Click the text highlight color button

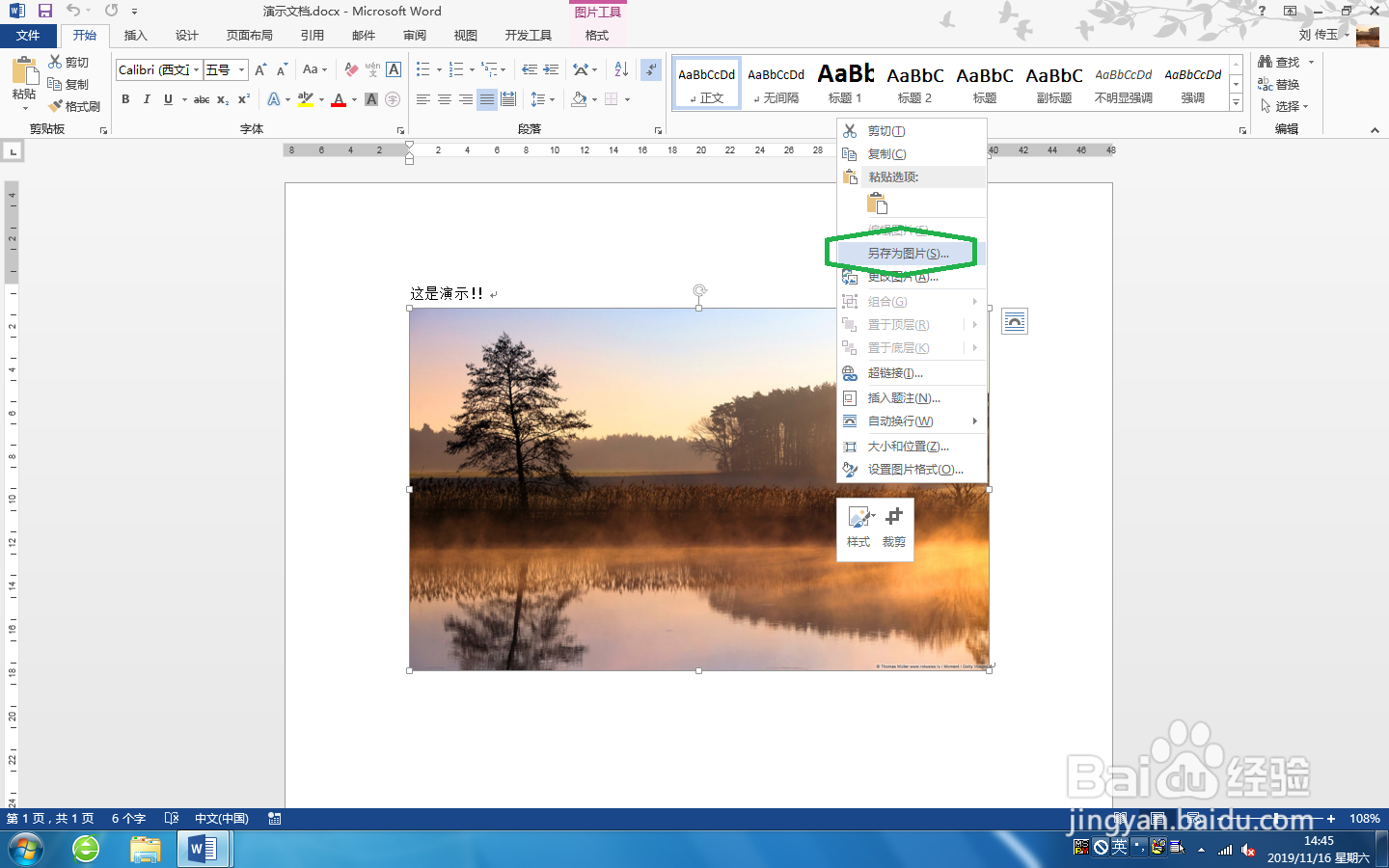click(x=306, y=99)
